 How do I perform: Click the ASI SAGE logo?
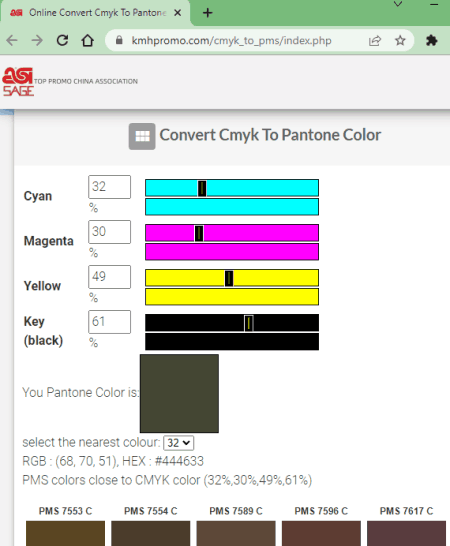tap(18, 81)
